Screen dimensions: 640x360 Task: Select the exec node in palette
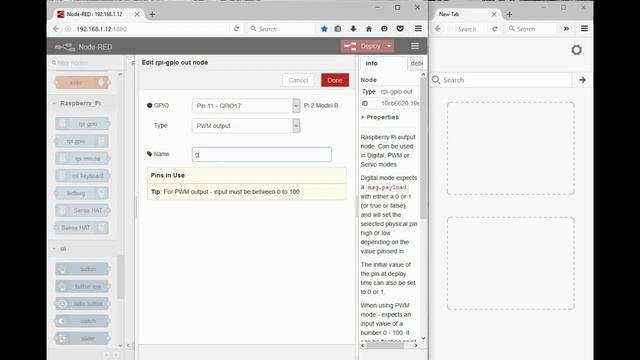82,83
